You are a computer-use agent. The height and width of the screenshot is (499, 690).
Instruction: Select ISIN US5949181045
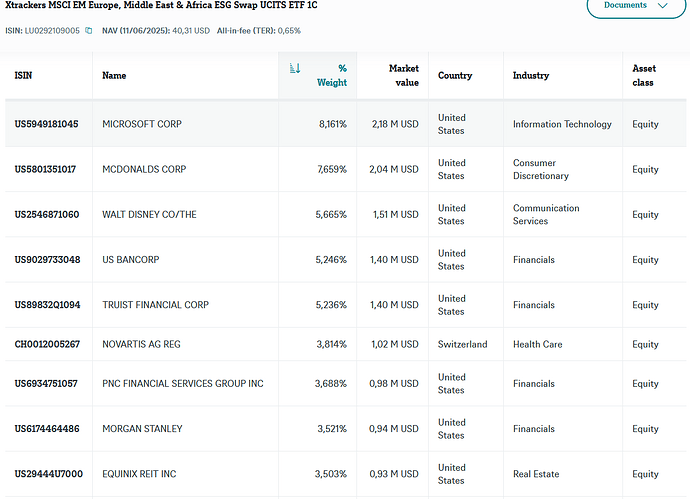[x=46, y=124]
